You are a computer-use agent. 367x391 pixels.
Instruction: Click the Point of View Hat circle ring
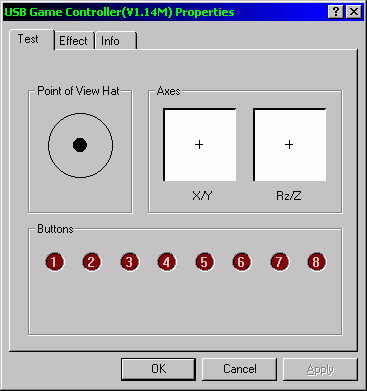coord(80,114)
